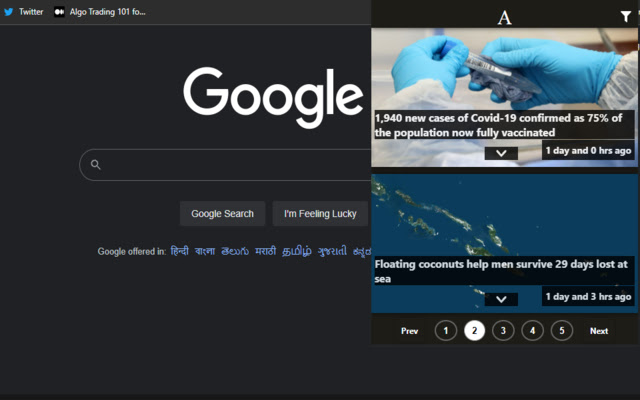Image resolution: width=640 pixels, height=400 pixels.
Task: Switch Google to Gujarati (ગુજરાતી)
Action: [332, 251]
